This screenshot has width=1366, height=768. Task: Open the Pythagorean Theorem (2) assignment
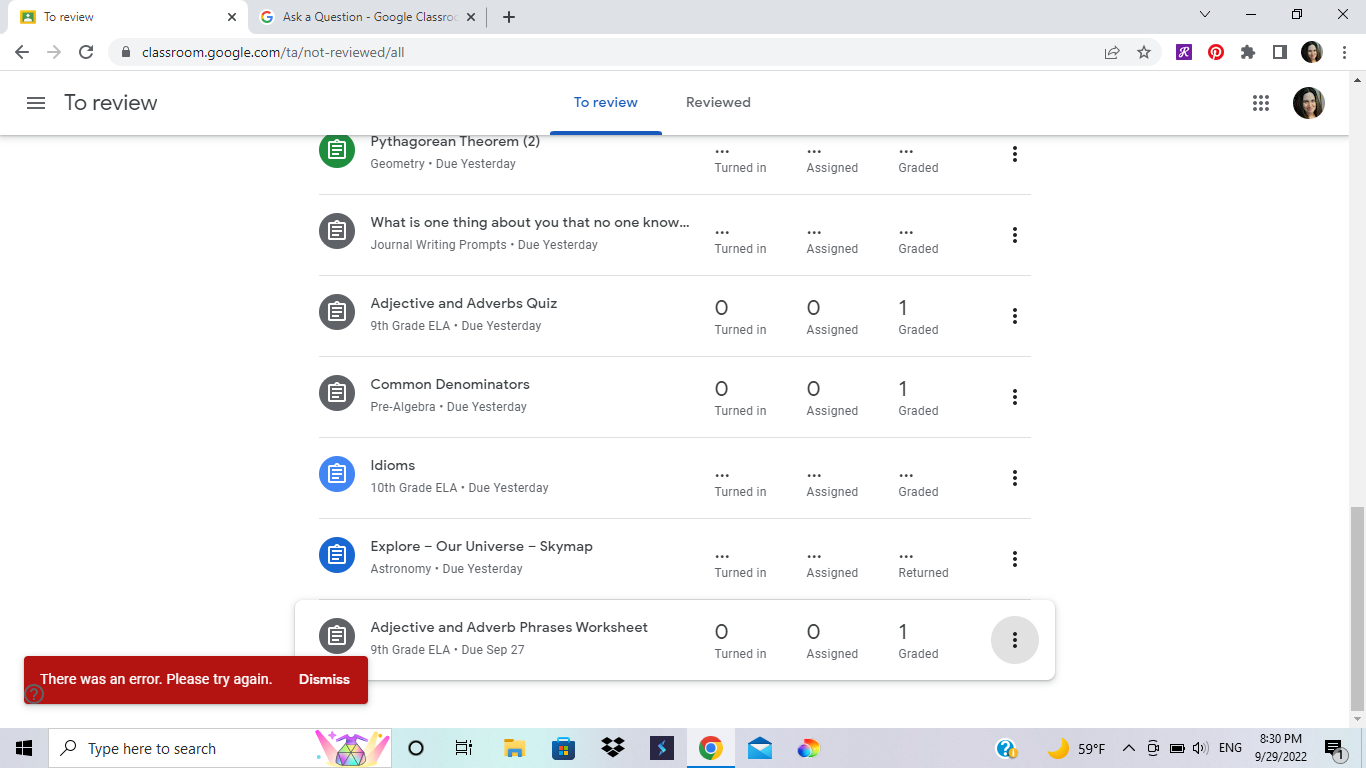tap(455, 142)
